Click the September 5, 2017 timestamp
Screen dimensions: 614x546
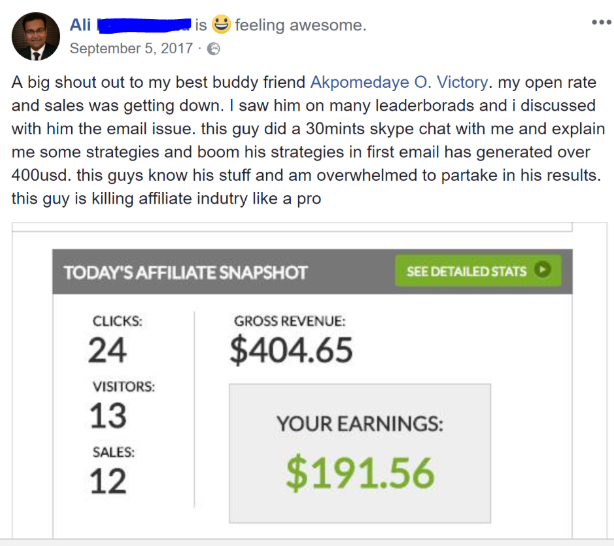[131, 49]
